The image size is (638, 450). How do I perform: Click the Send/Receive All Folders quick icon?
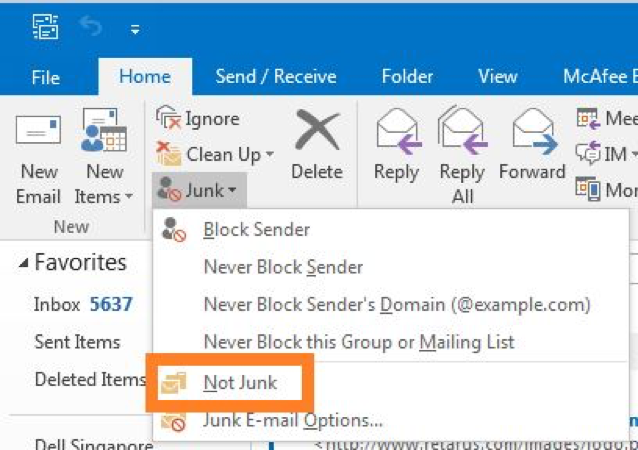point(46,26)
